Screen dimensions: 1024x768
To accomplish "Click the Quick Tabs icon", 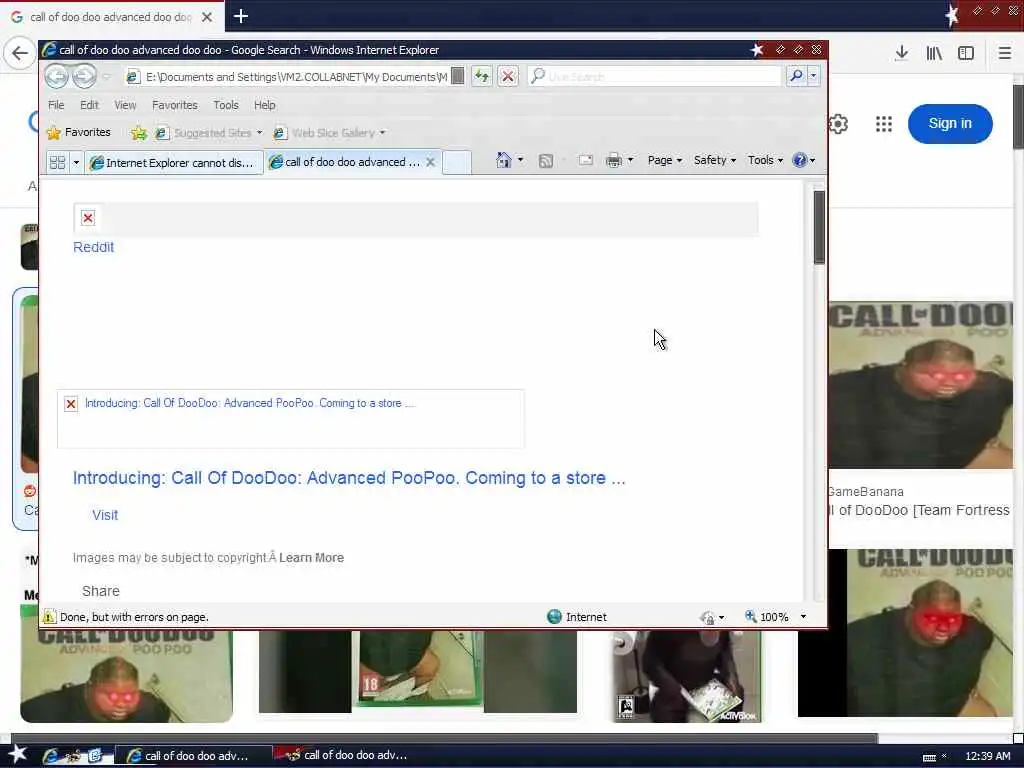I will pos(57,162).
